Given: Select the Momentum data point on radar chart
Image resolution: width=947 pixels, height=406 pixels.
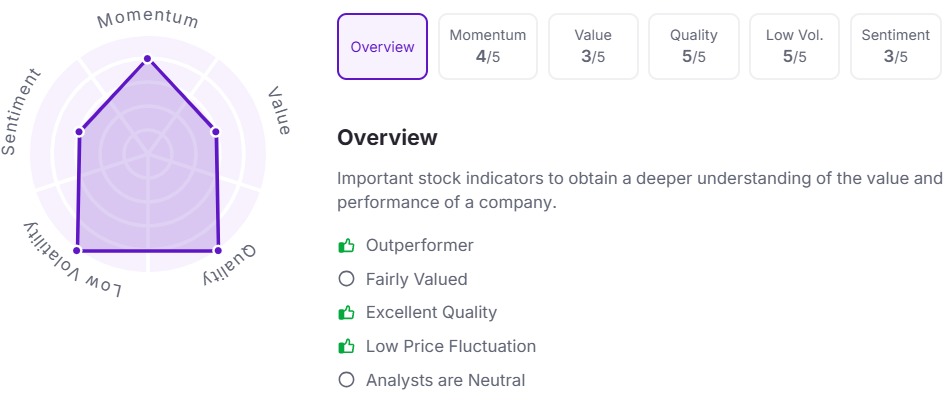Looking at the screenshot, I should [147, 59].
